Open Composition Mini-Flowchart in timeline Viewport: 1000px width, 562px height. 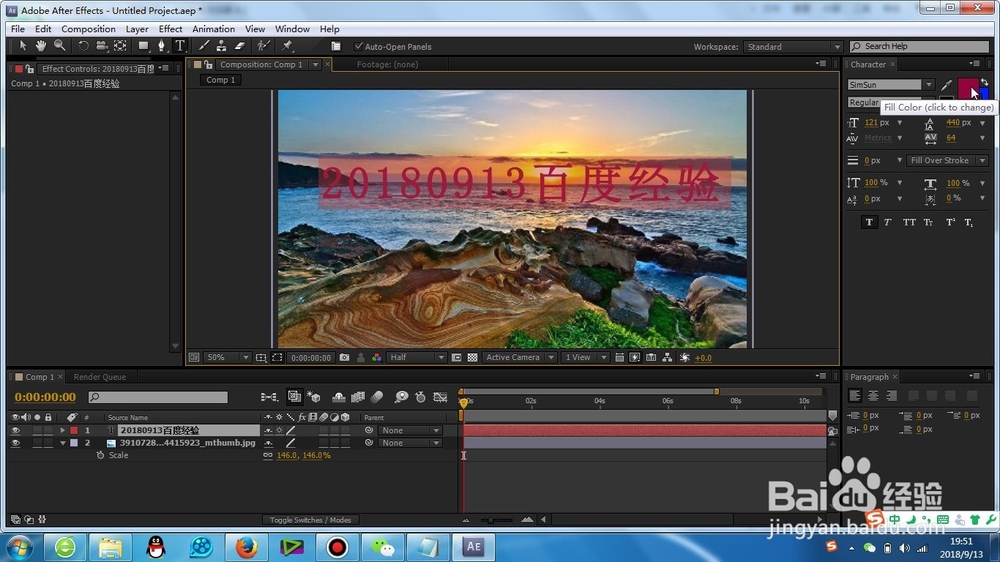click(269, 397)
